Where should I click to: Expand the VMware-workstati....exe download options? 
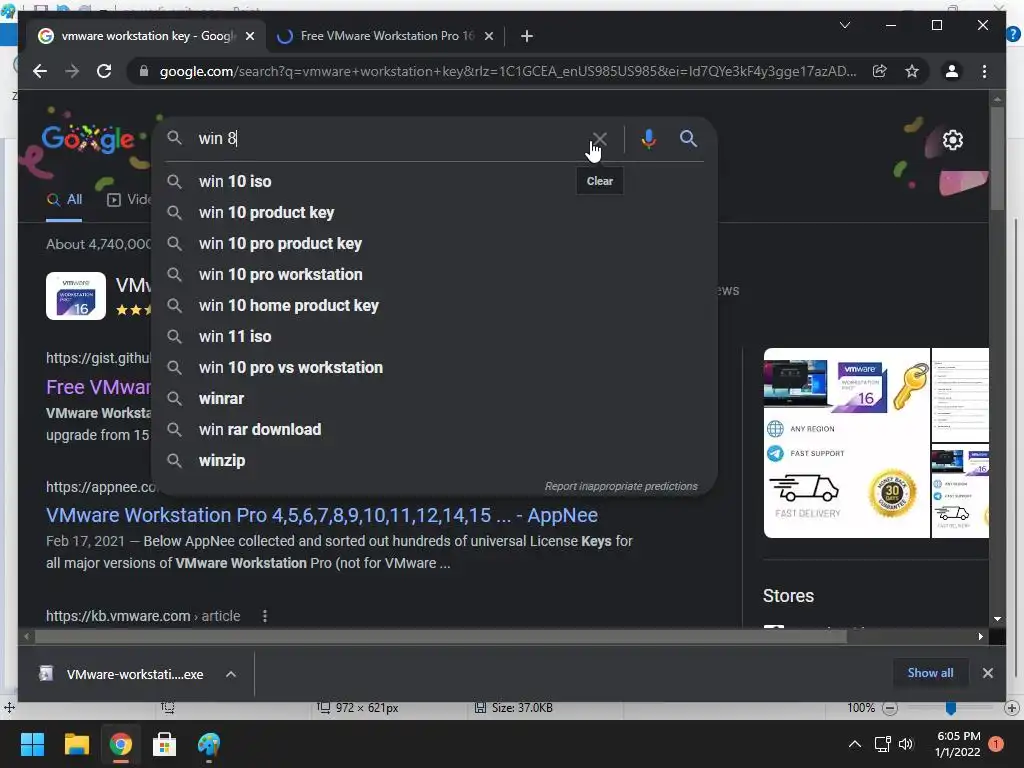(231, 674)
